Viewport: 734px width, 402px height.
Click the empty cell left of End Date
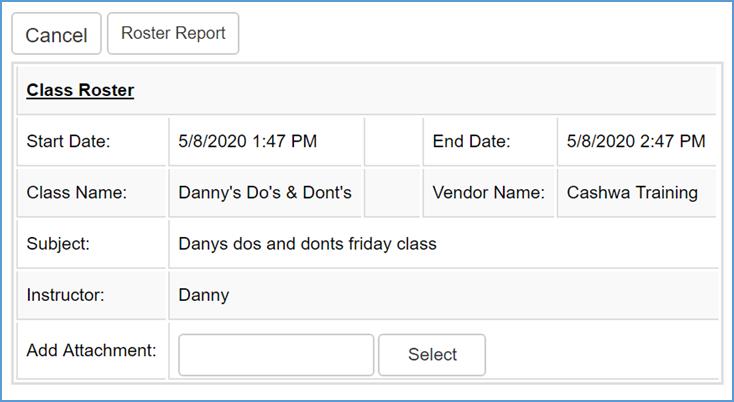[392, 141]
